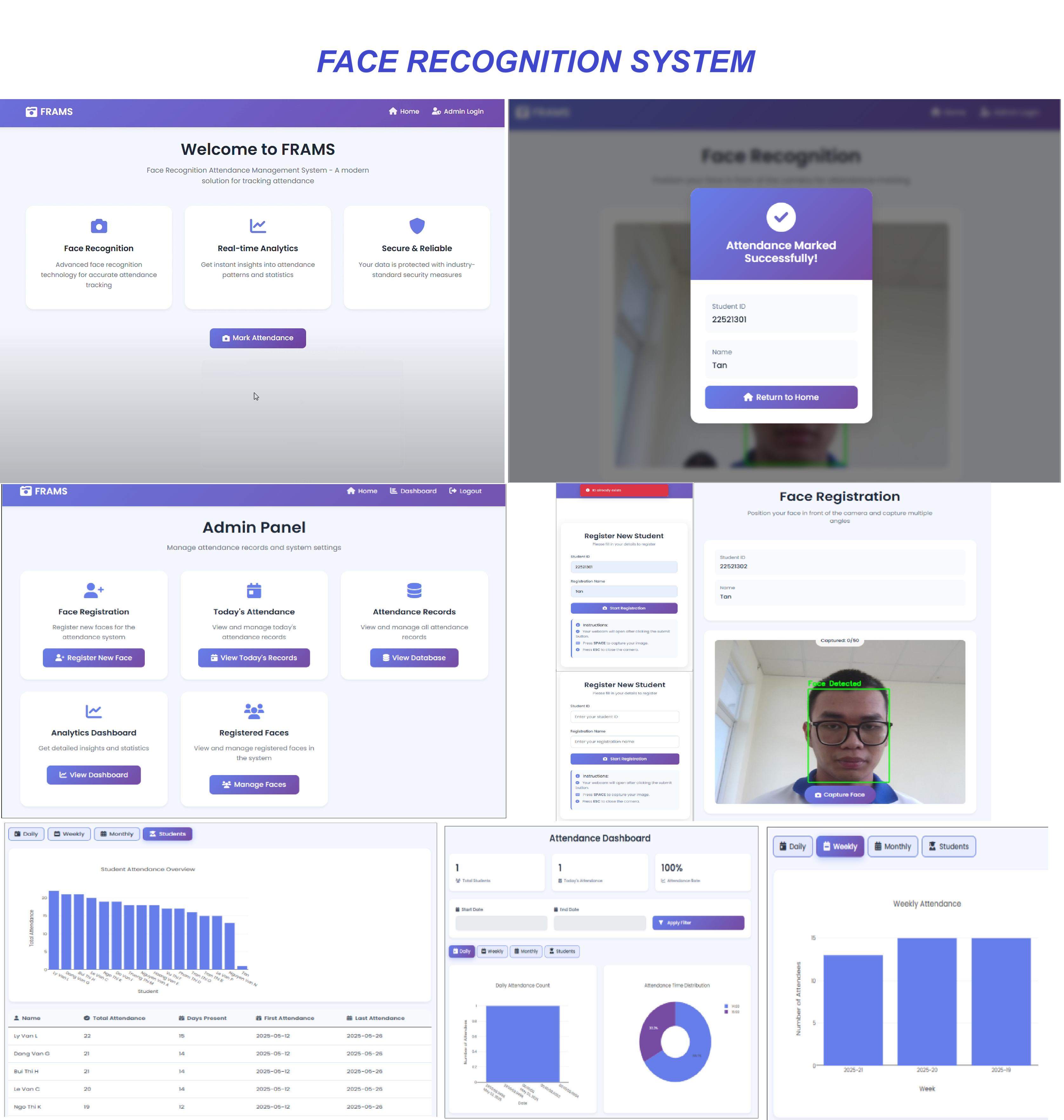Click the Registered Faces group icon
The image size is (1064, 1120).
254,712
